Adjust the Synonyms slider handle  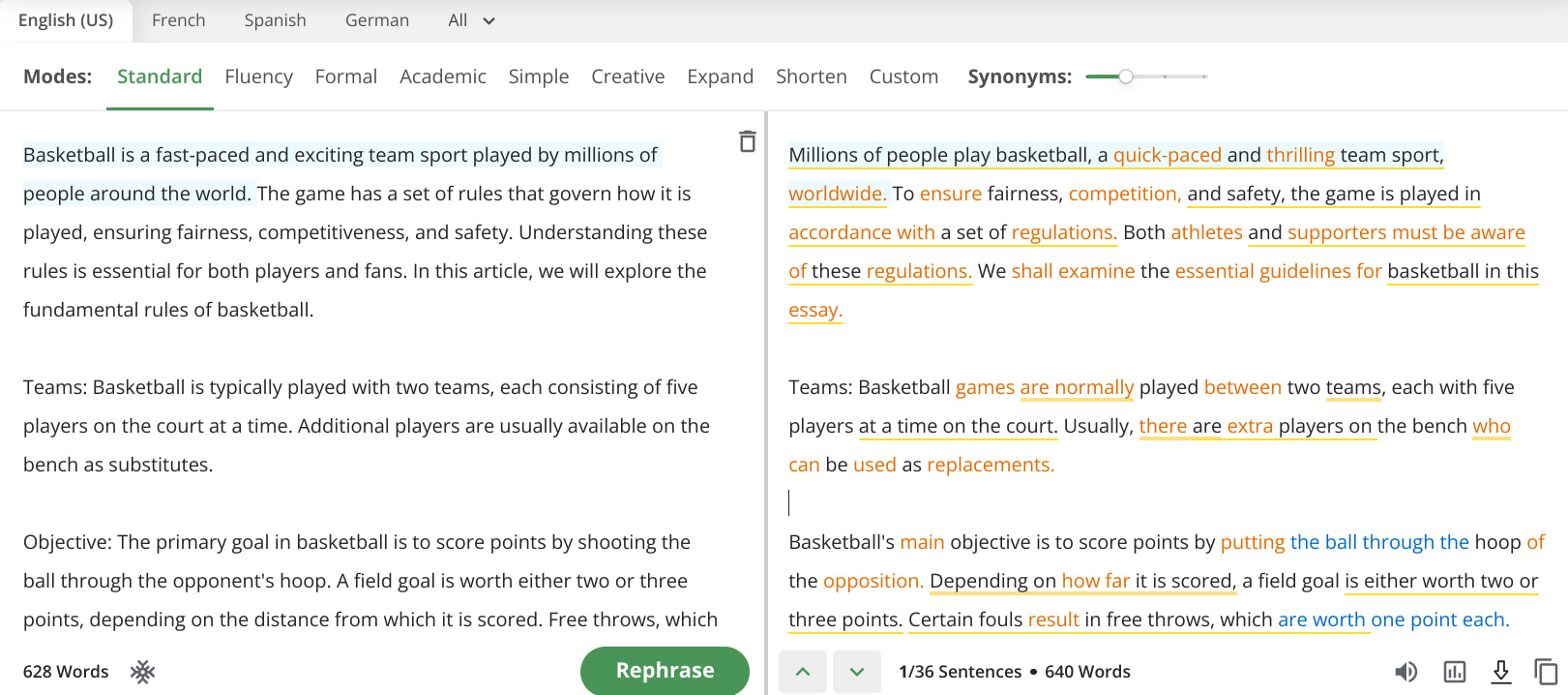(1126, 76)
